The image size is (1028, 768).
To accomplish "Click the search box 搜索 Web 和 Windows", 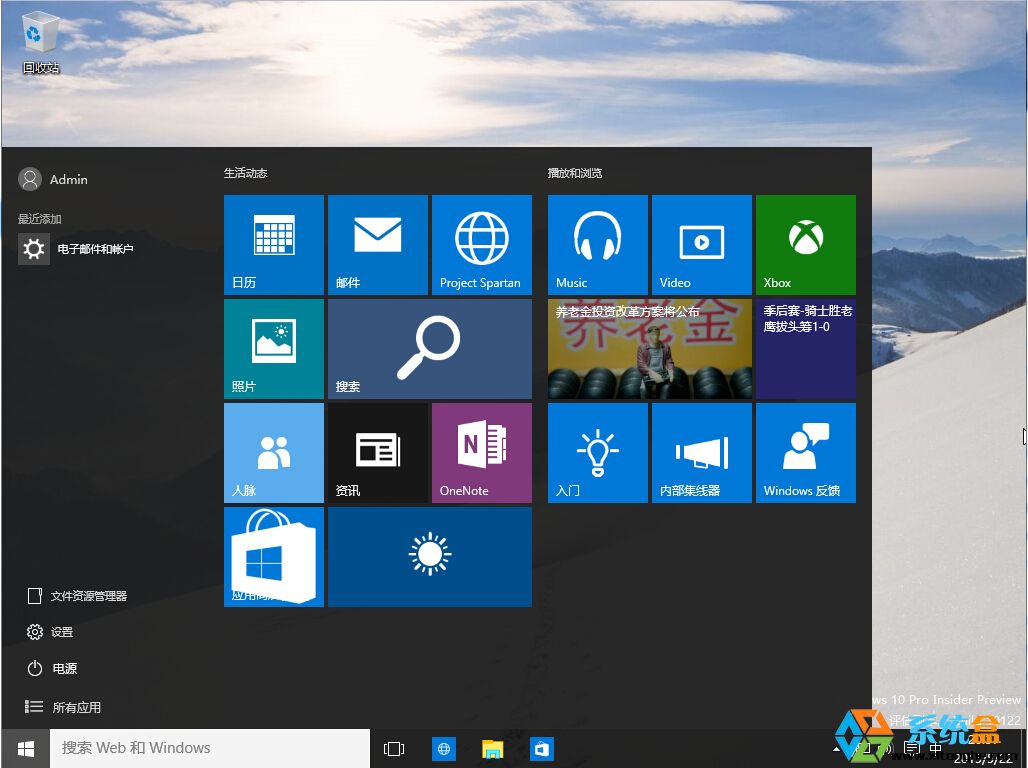I will coord(210,748).
